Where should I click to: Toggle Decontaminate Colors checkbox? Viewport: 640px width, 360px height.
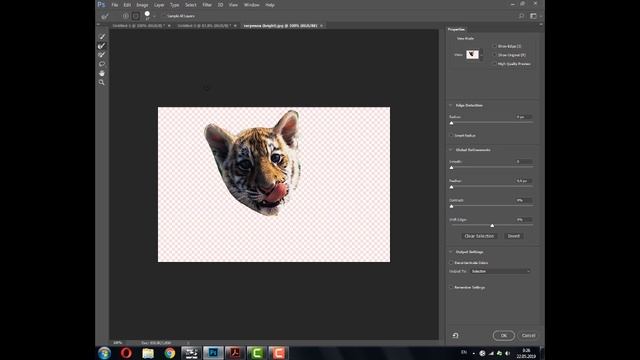[x=451, y=263]
